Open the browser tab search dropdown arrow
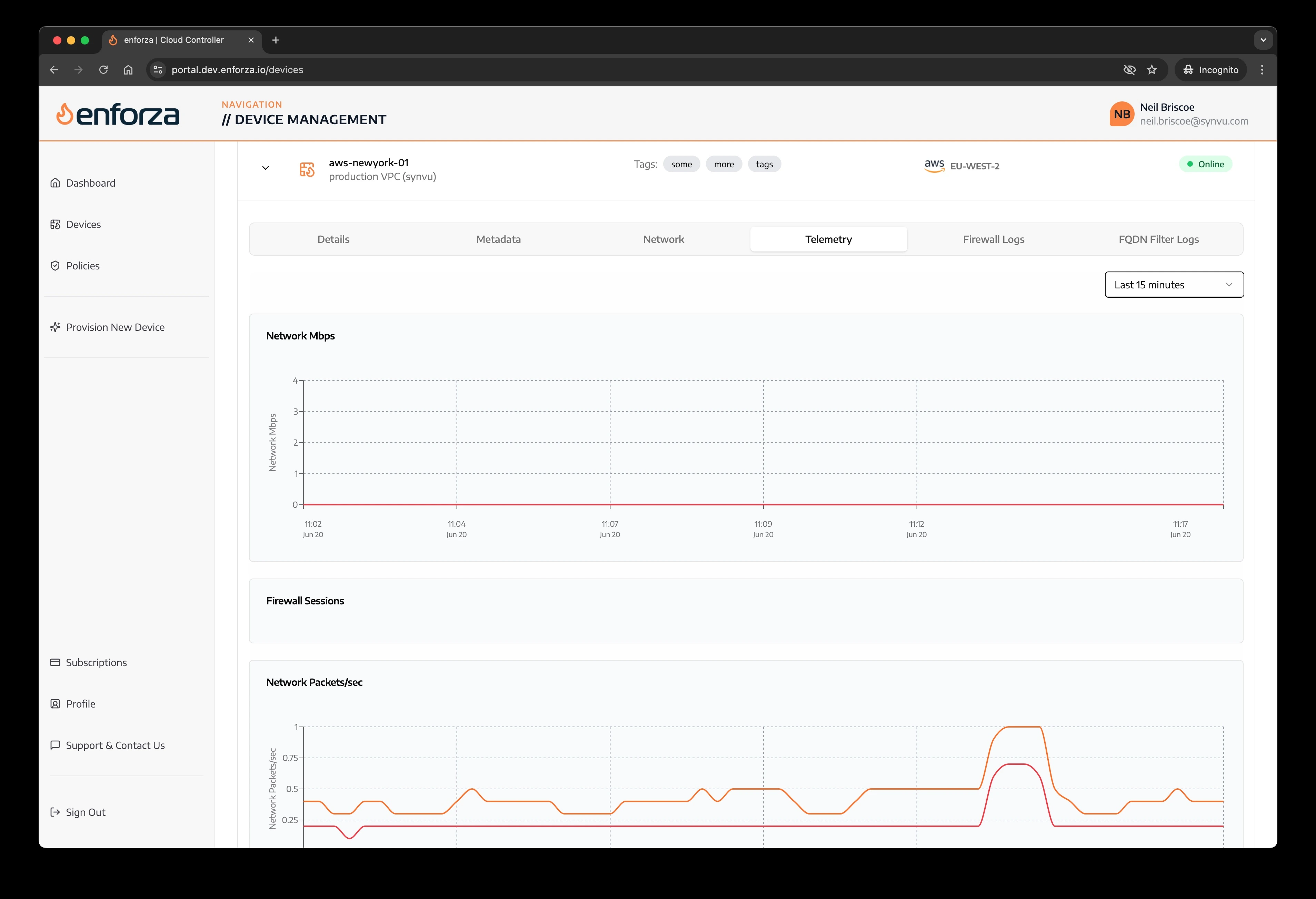1316x899 pixels. tap(1263, 40)
